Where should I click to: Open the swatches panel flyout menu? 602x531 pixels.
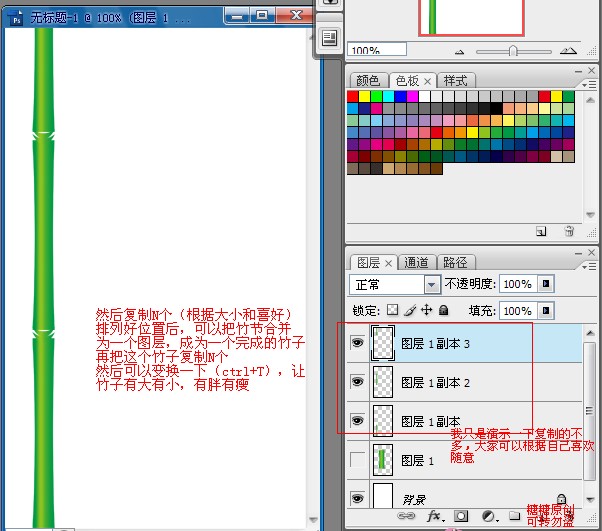tap(589, 84)
